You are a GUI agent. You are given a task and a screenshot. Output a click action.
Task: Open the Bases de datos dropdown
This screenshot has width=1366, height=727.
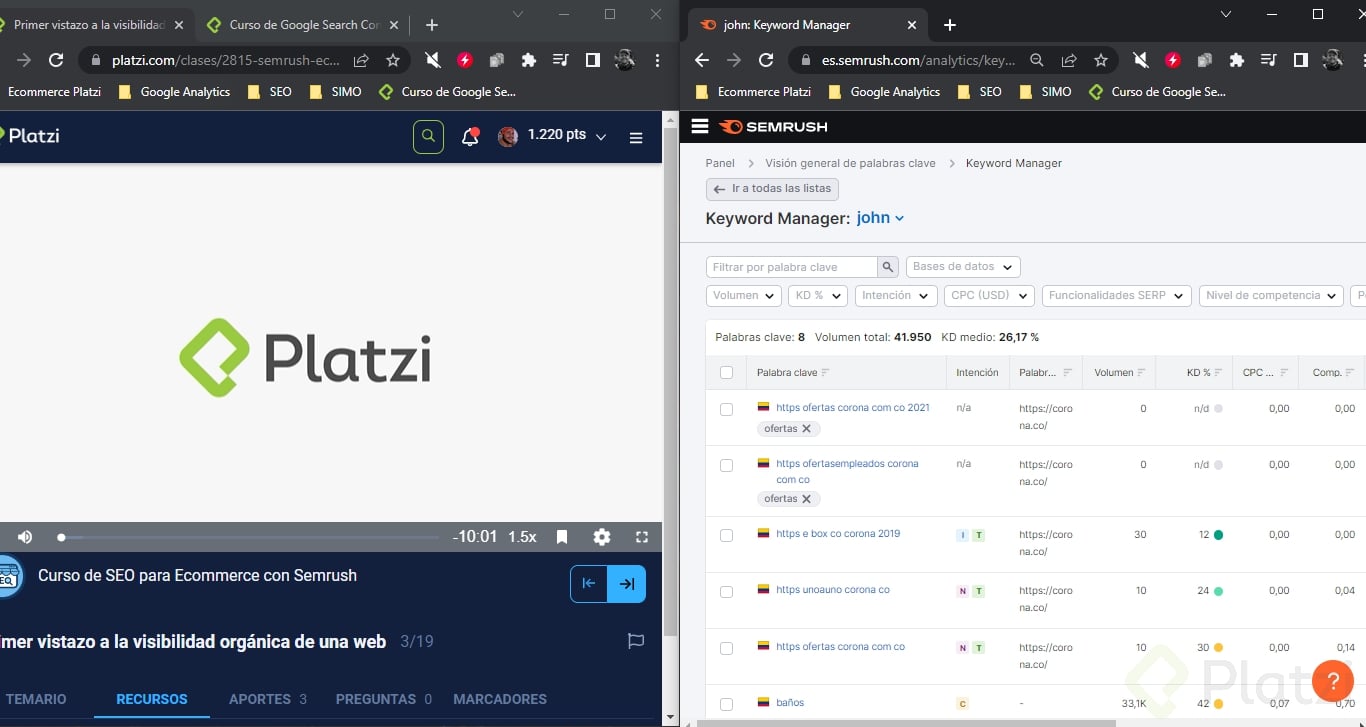[x=963, y=267]
